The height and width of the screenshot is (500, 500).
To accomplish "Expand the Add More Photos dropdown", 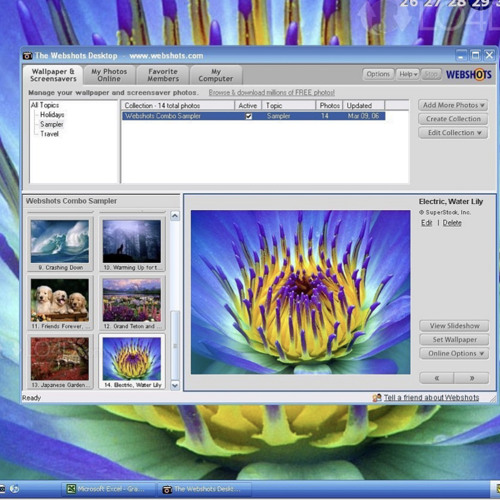I will click(x=453, y=105).
